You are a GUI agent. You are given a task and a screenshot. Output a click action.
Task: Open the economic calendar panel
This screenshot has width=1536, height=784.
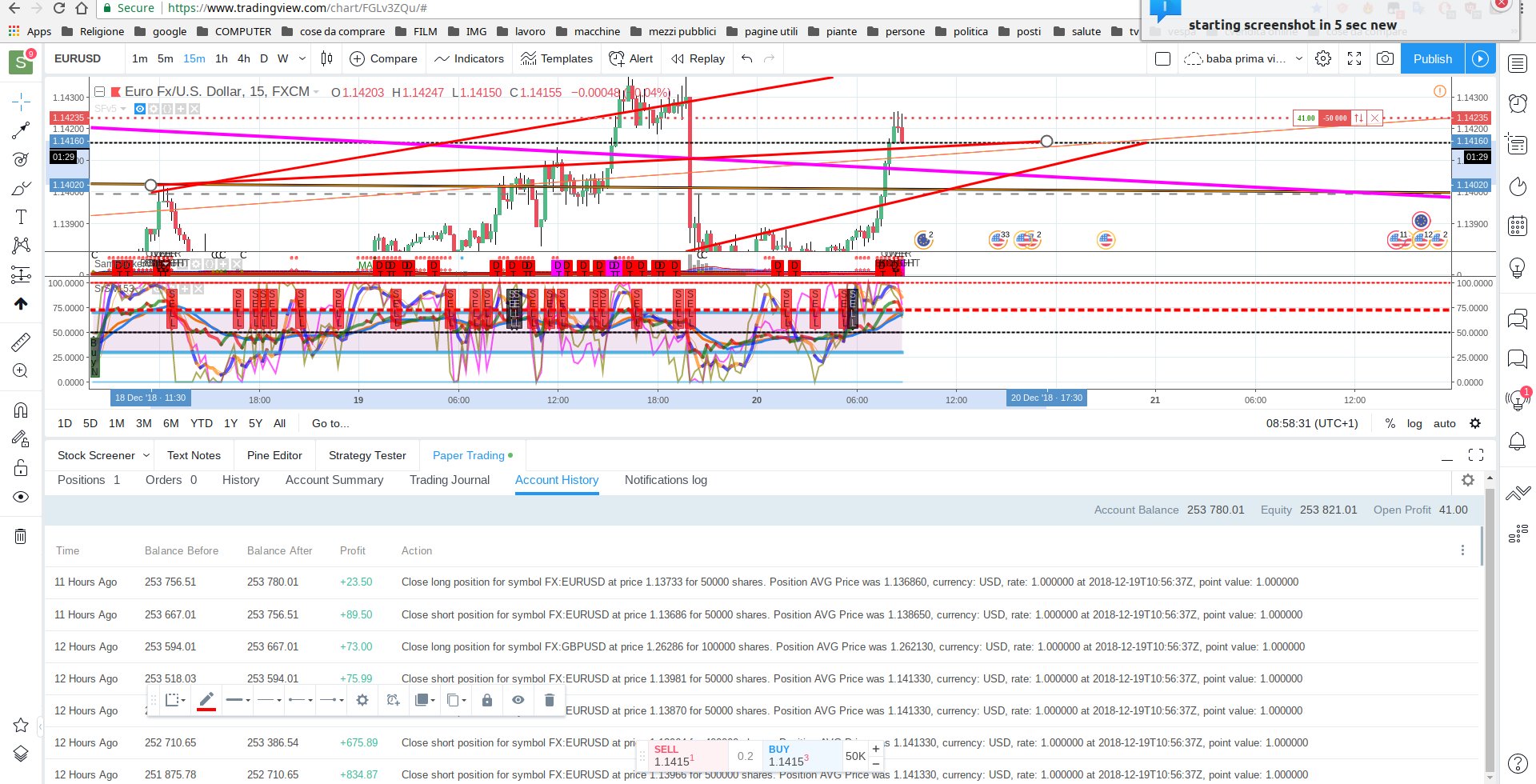pos(1518,226)
